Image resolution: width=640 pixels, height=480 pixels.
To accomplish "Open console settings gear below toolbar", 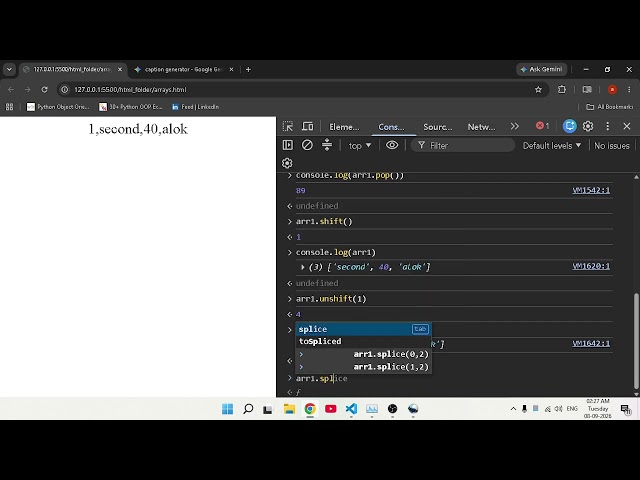I will pyautogui.click(x=287, y=163).
